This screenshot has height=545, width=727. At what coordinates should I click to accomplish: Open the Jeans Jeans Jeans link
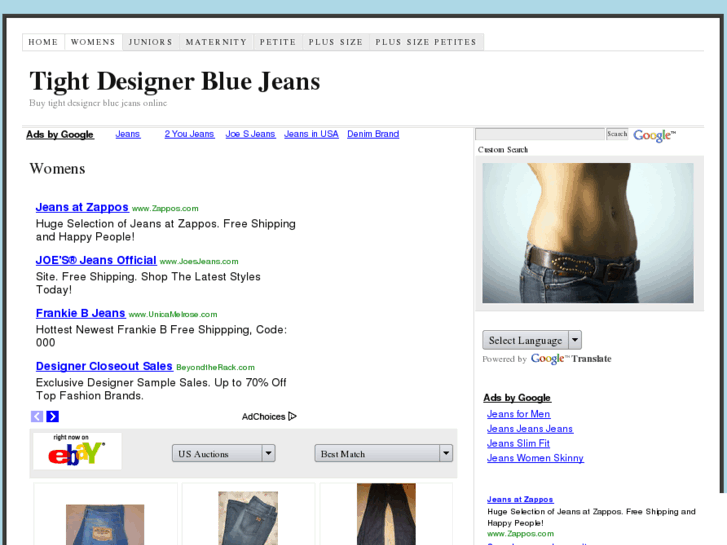[530, 429]
